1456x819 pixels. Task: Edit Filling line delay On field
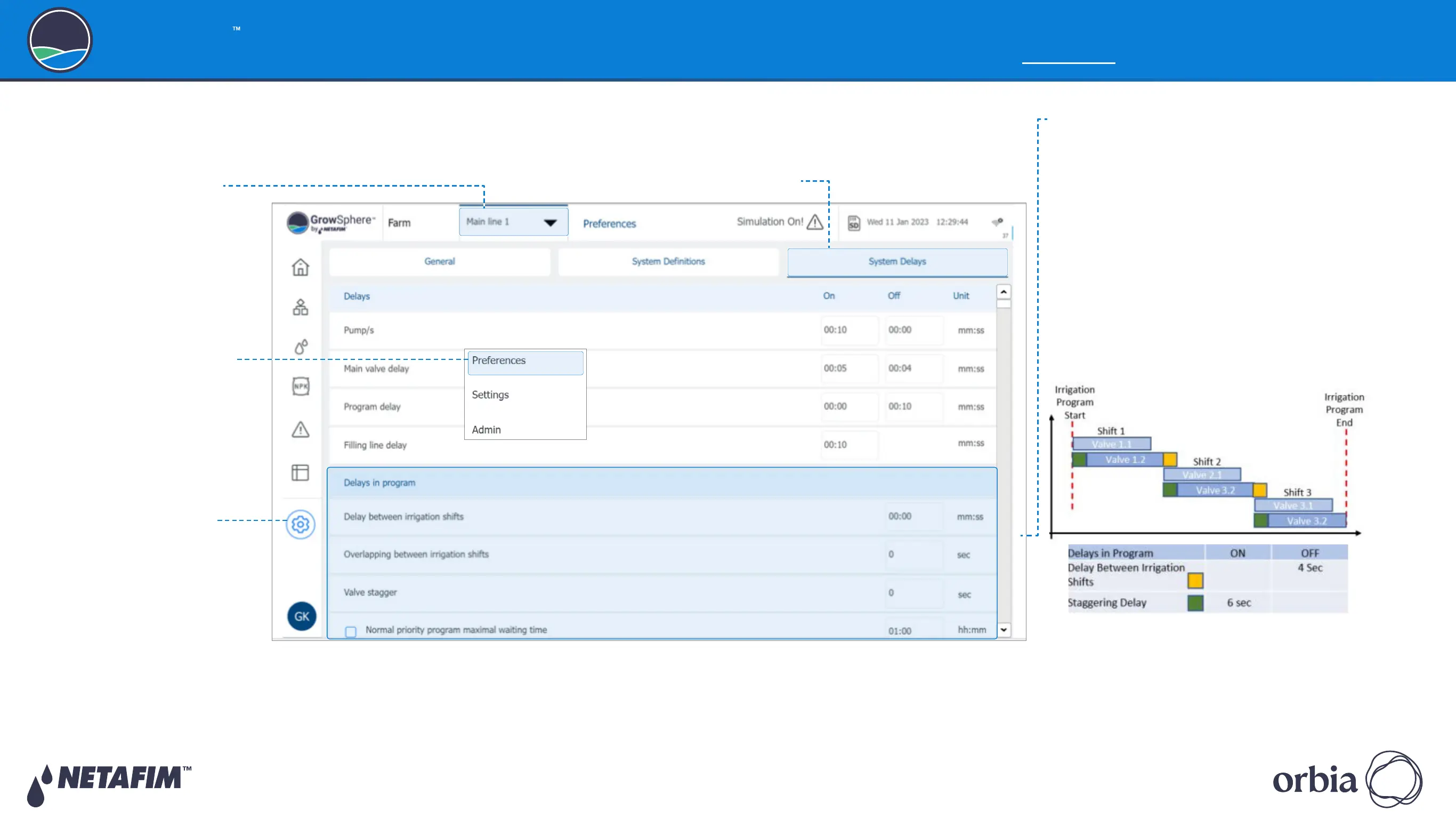(849, 445)
